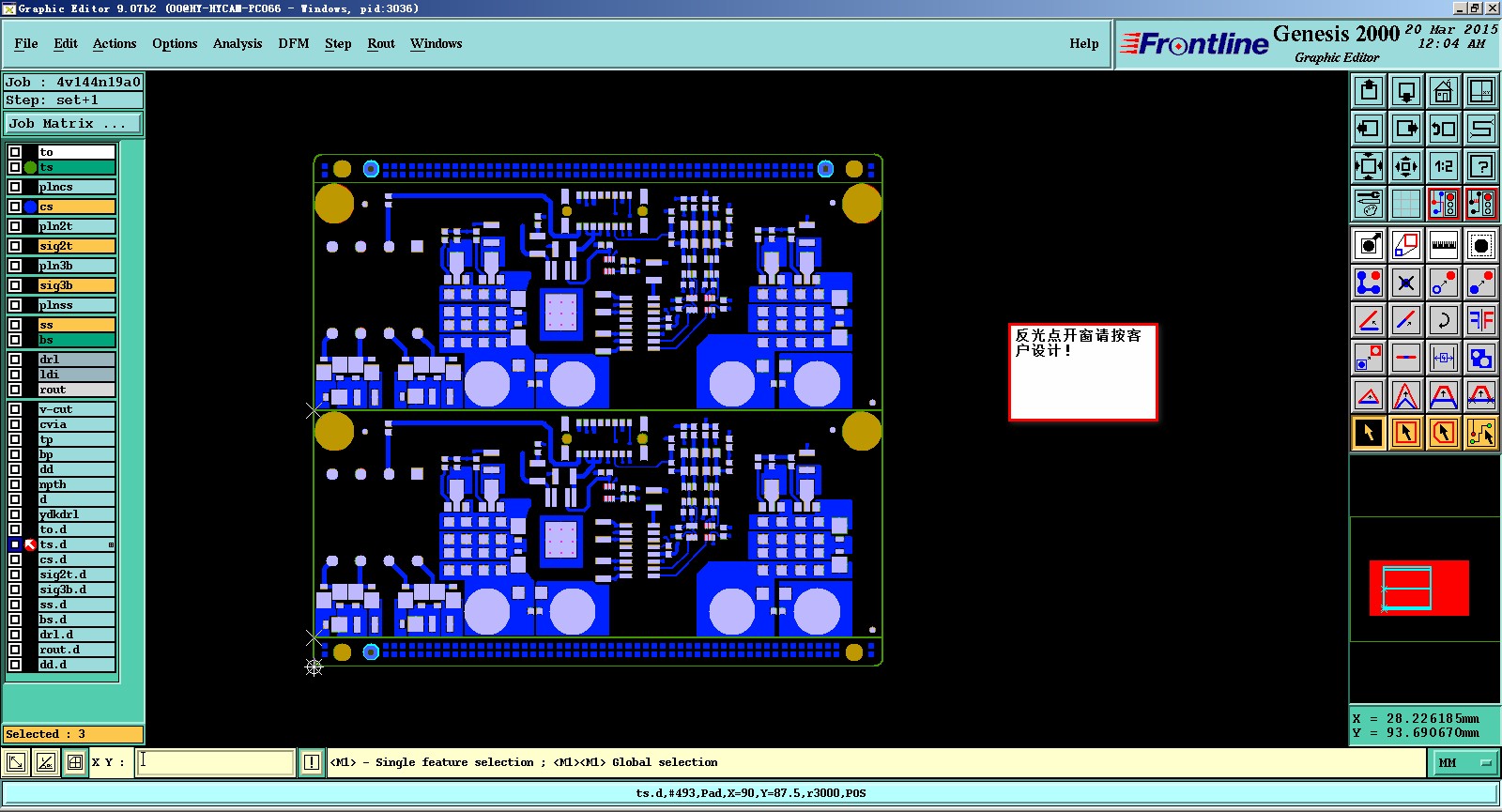Image resolution: width=1502 pixels, height=812 pixels.
Task: Open the Help menu
Action: pyautogui.click(x=1084, y=43)
